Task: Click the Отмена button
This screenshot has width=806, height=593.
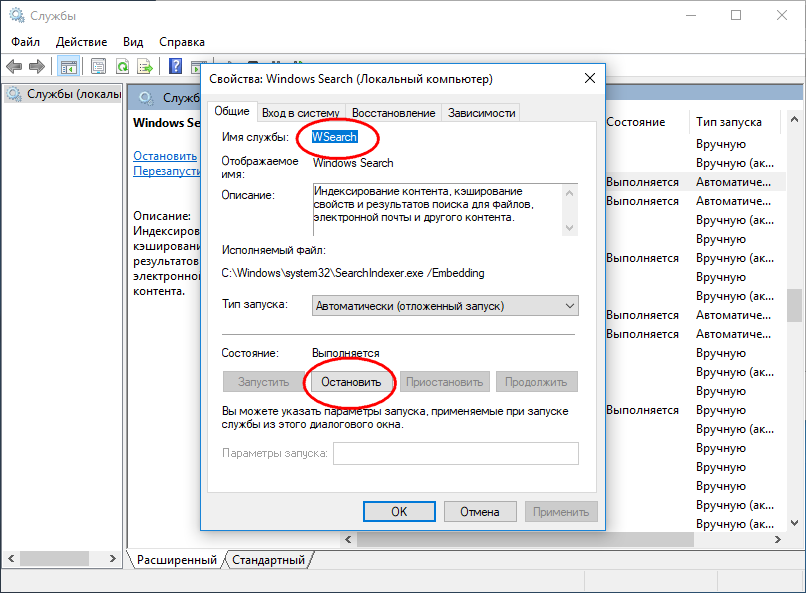Action: [480, 512]
